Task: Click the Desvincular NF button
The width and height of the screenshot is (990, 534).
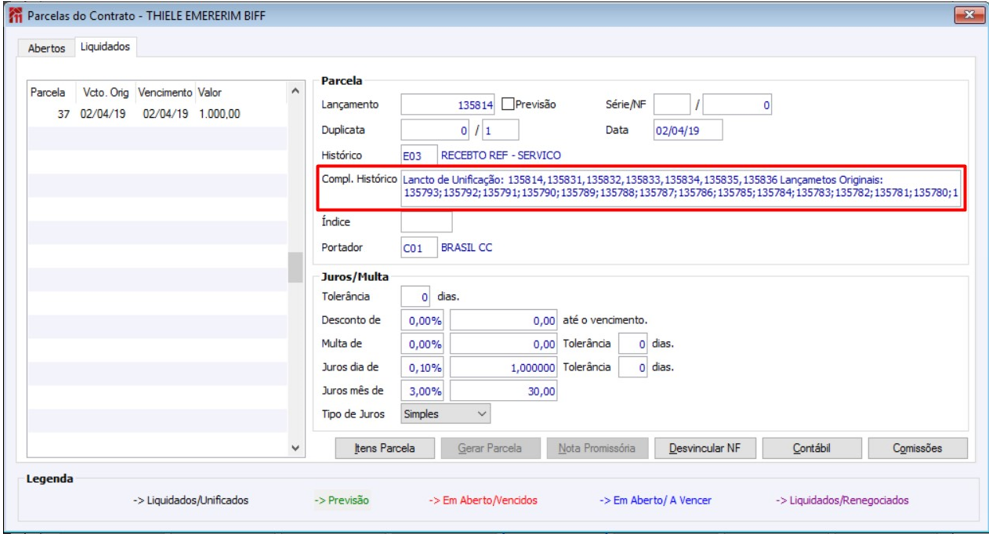Action: [705, 448]
